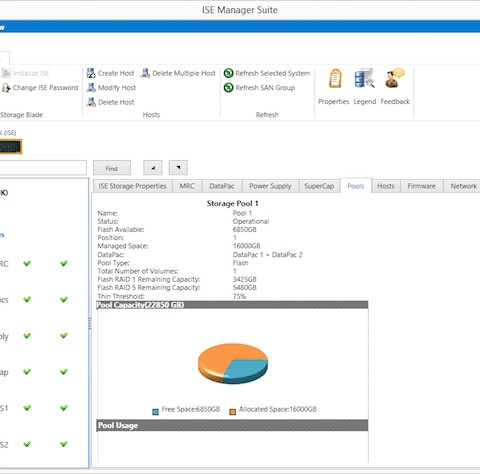Image resolution: width=480 pixels, height=474 pixels.
Task: Click the Initialize ISE icon
Action: tap(6, 73)
